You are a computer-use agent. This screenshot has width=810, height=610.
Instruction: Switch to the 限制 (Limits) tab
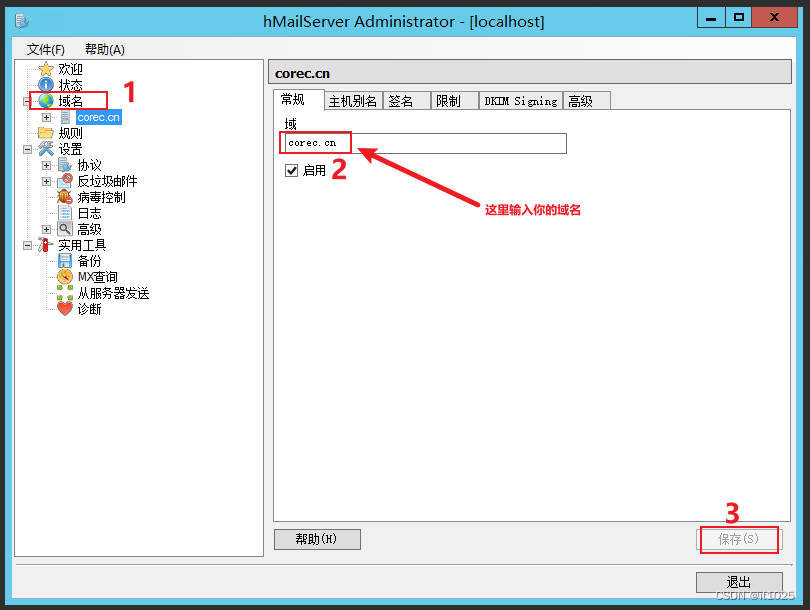pos(455,101)
